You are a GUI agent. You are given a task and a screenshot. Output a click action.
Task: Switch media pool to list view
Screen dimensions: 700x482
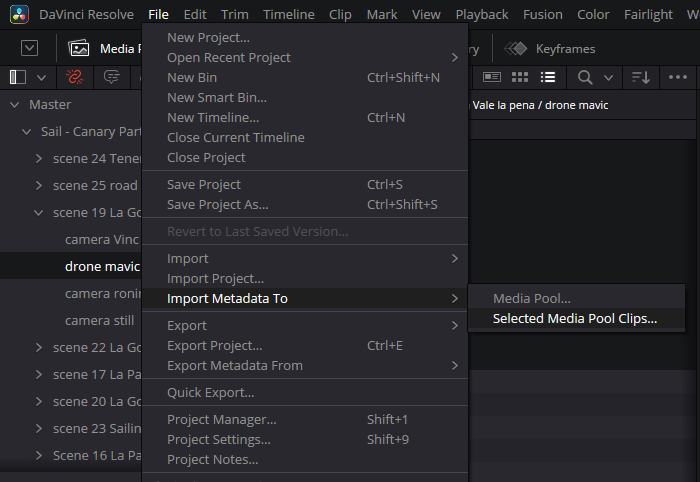click(547, 77)
